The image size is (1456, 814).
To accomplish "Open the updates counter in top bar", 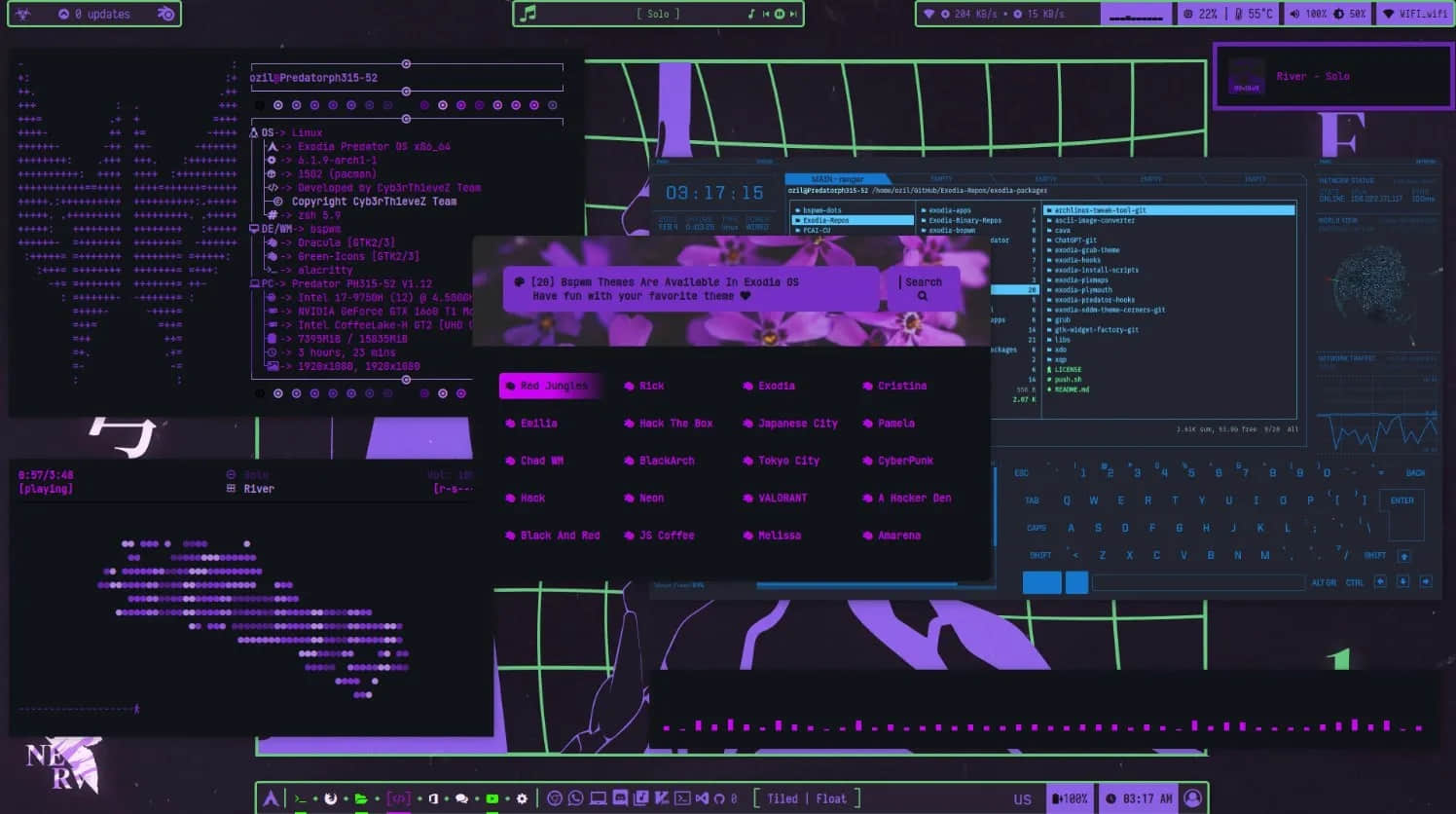I will [x=94, y=14].
